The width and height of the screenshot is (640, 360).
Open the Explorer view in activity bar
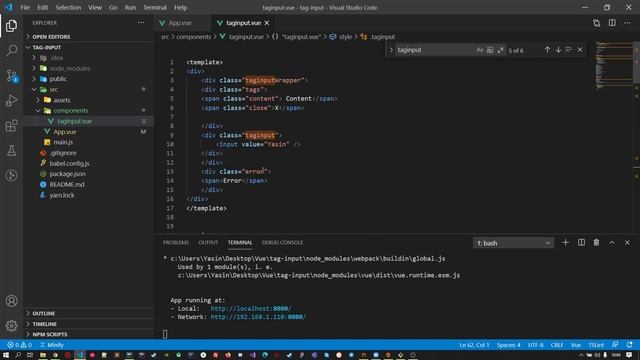pyautogui.click(x=11, y=26)
